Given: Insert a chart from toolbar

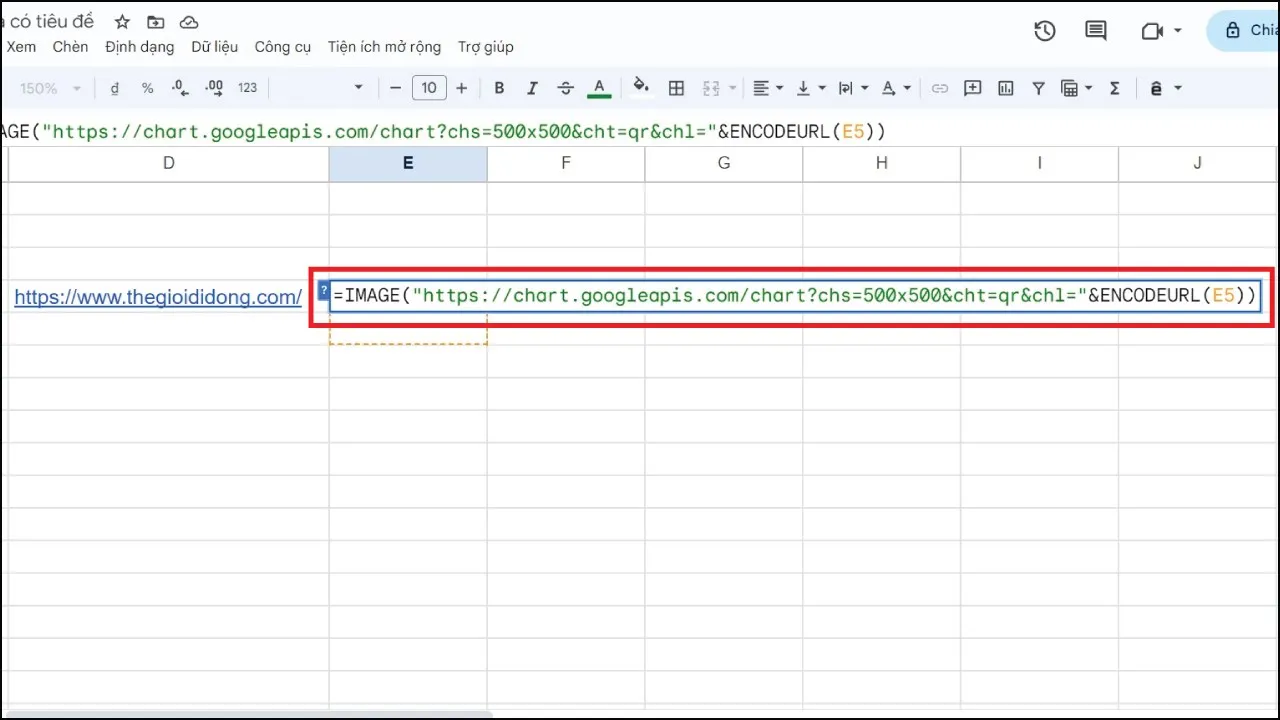Looking at the screenshot, I should pos(1006,88).
